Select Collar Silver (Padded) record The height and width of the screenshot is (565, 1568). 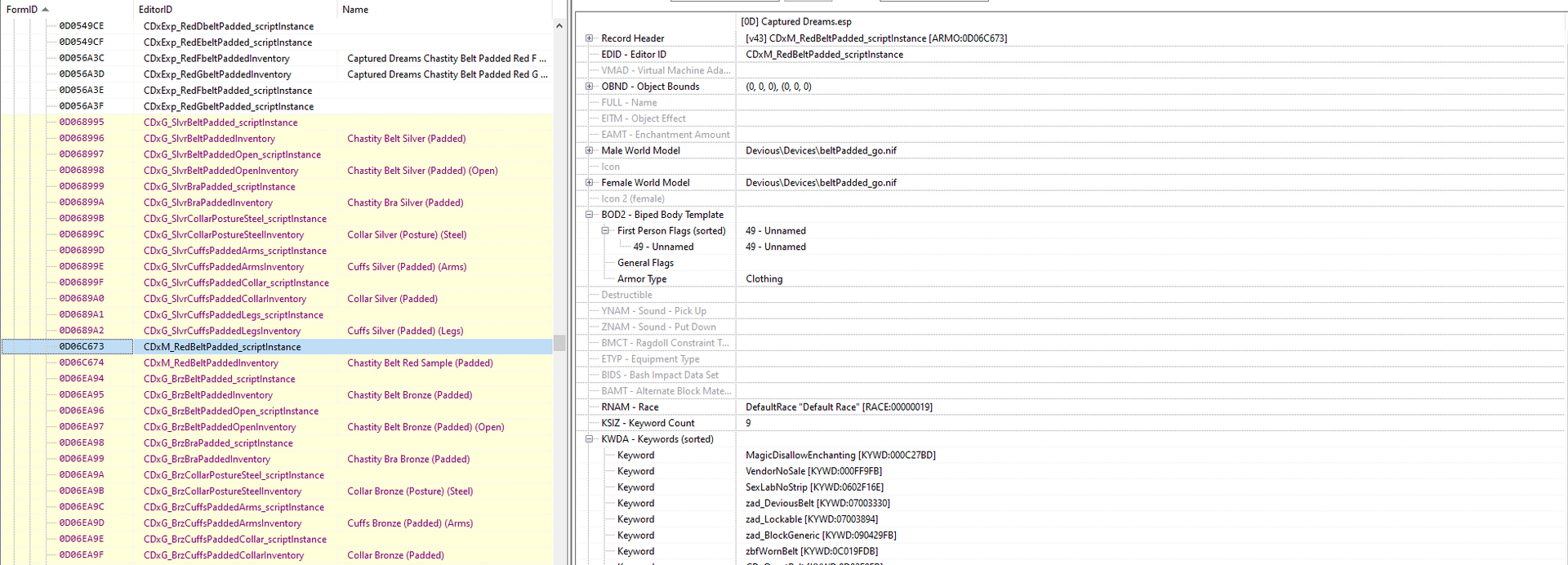(277, 299)
